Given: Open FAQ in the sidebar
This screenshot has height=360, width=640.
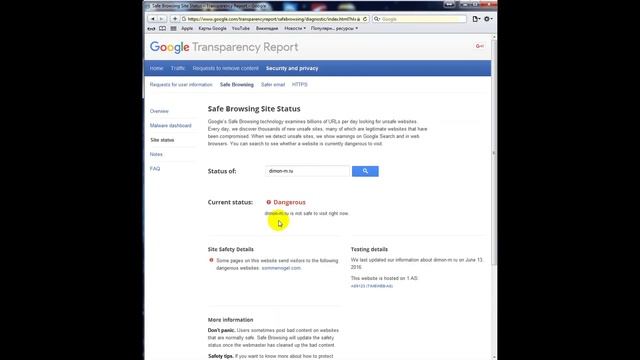Looking at the screenshot, I should point(155,169).
